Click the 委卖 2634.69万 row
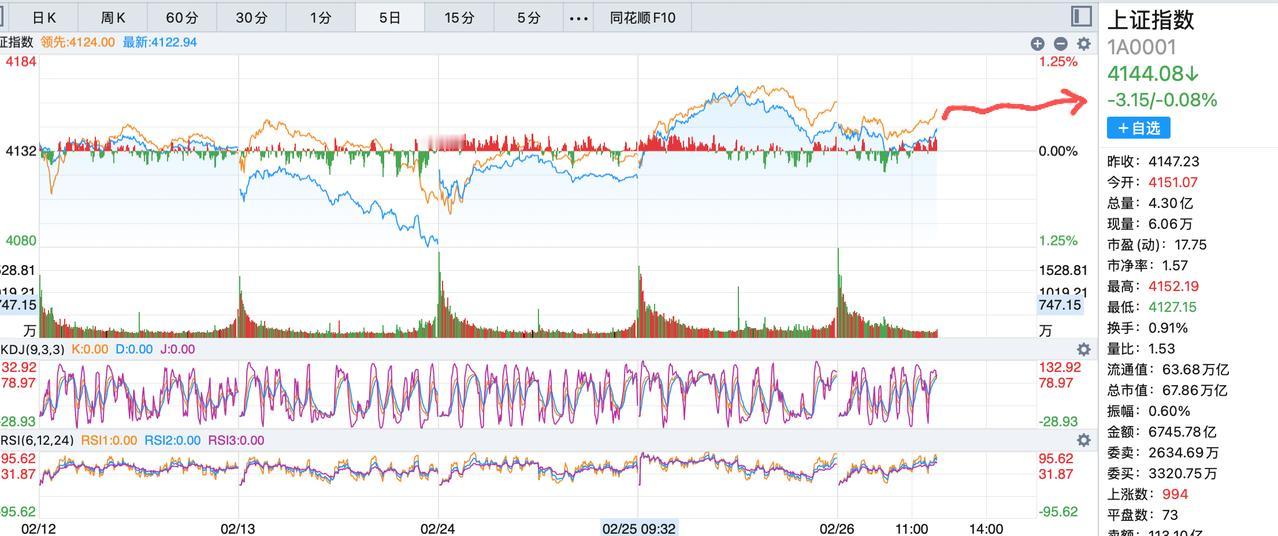The image size is (1278, 536). coord(1162,453)
